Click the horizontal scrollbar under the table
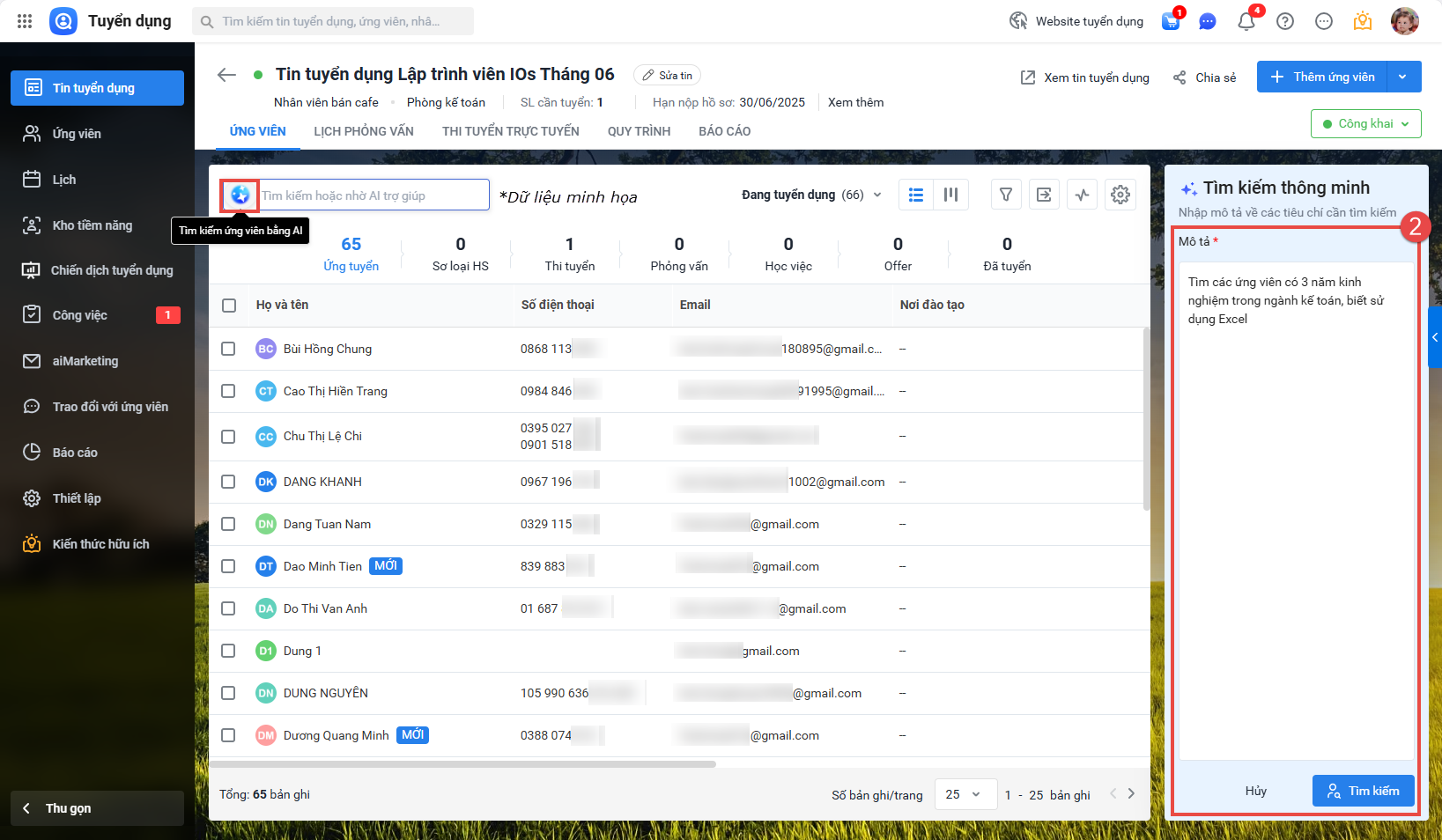This screenshot has width=1442, height=840. pos(462,763)
